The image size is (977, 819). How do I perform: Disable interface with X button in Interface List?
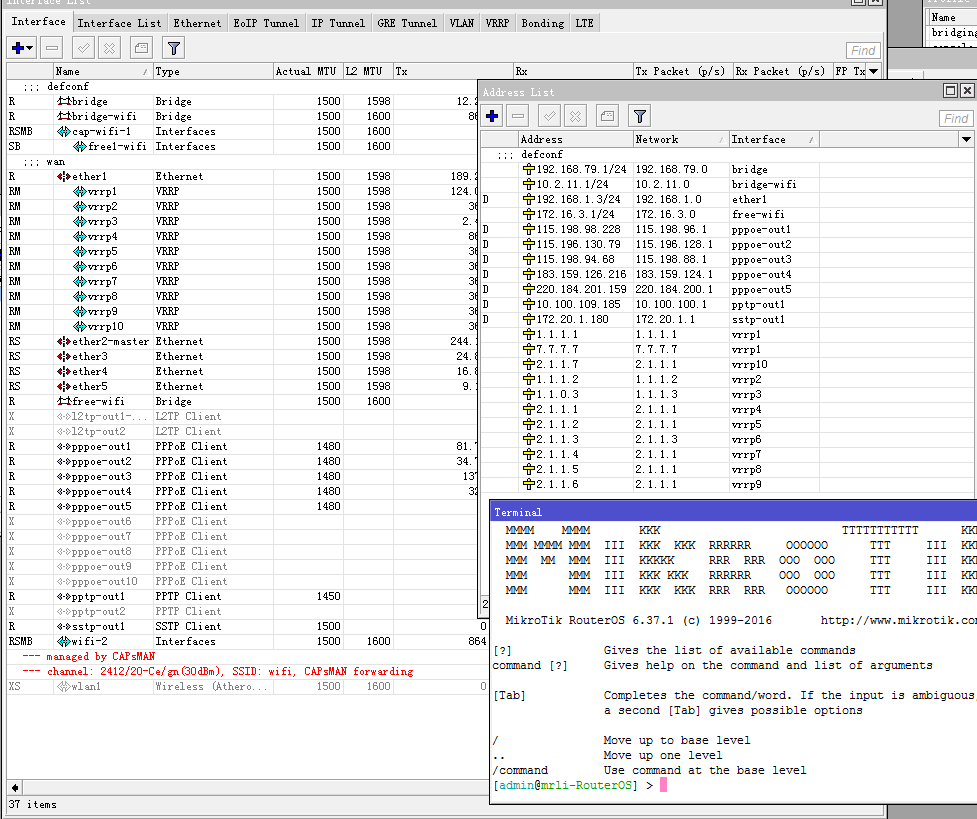coord(110,48)
